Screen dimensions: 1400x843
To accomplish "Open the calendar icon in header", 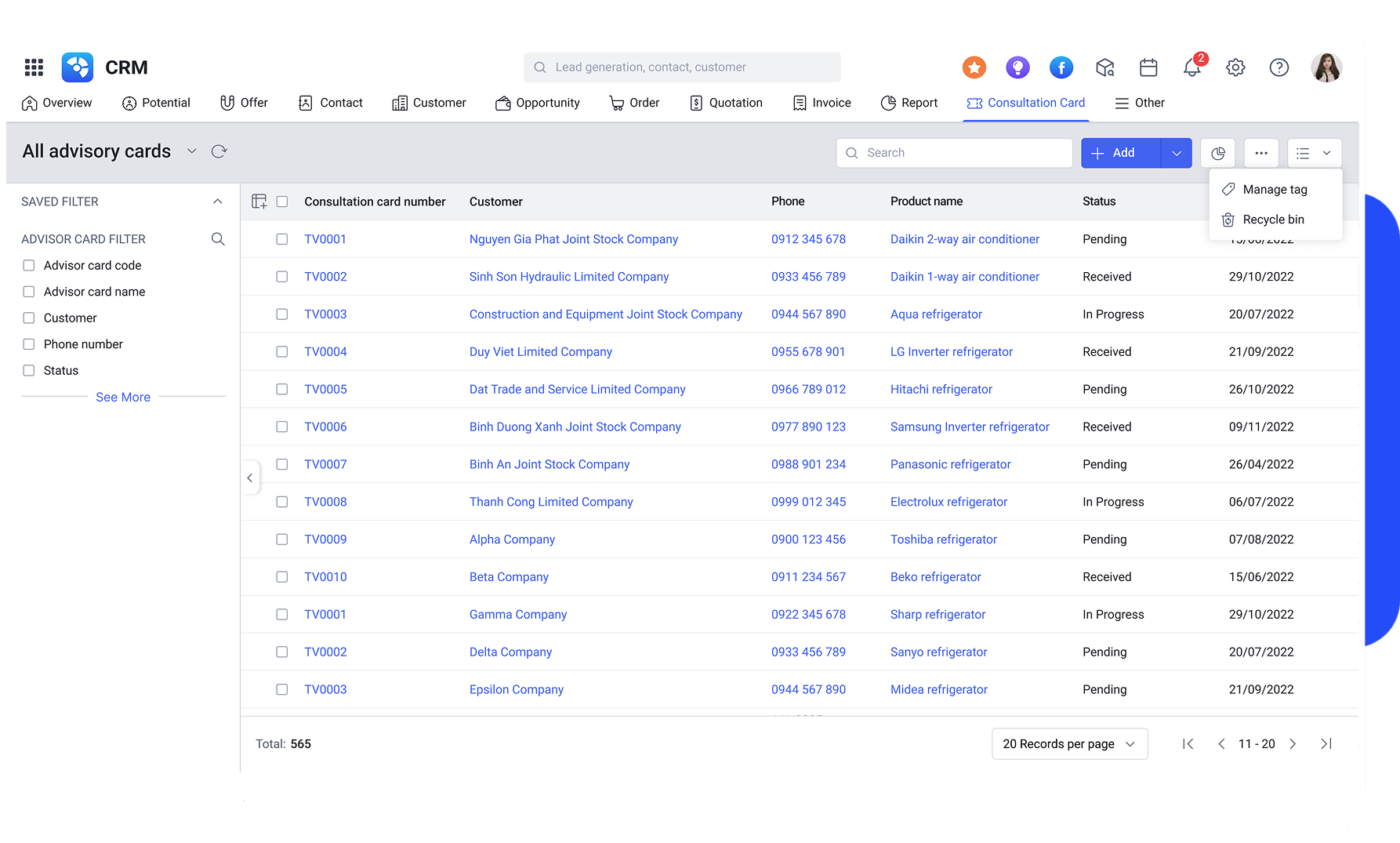I will pos(1148,67).
